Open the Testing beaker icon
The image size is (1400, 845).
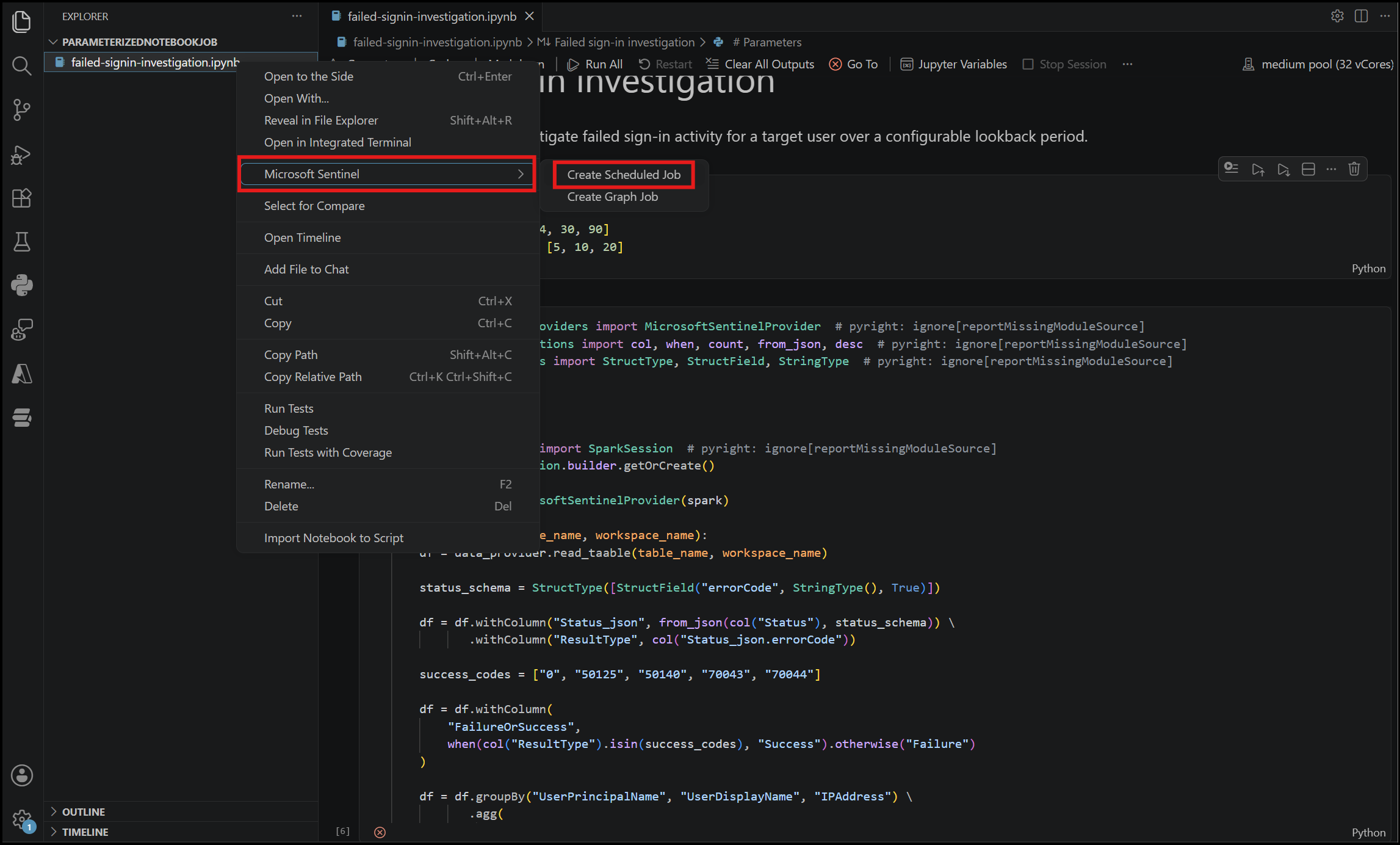click(22, 242)
